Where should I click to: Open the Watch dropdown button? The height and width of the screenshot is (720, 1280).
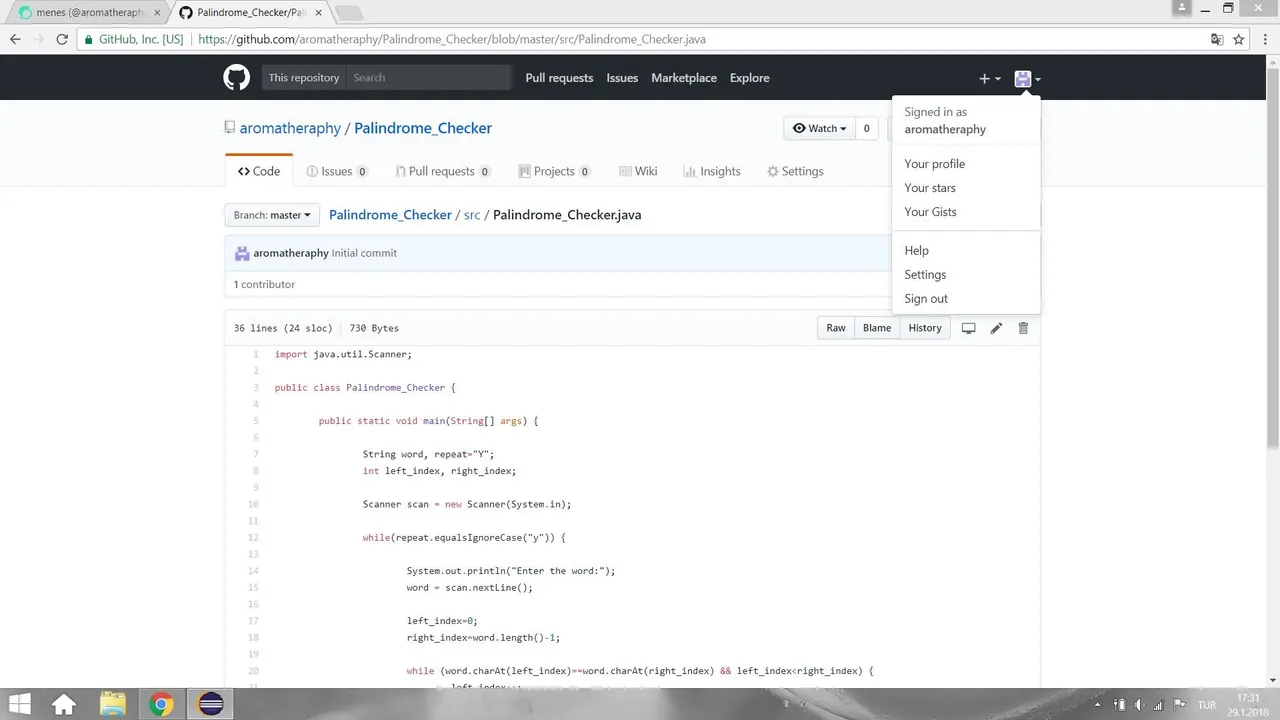819,128
